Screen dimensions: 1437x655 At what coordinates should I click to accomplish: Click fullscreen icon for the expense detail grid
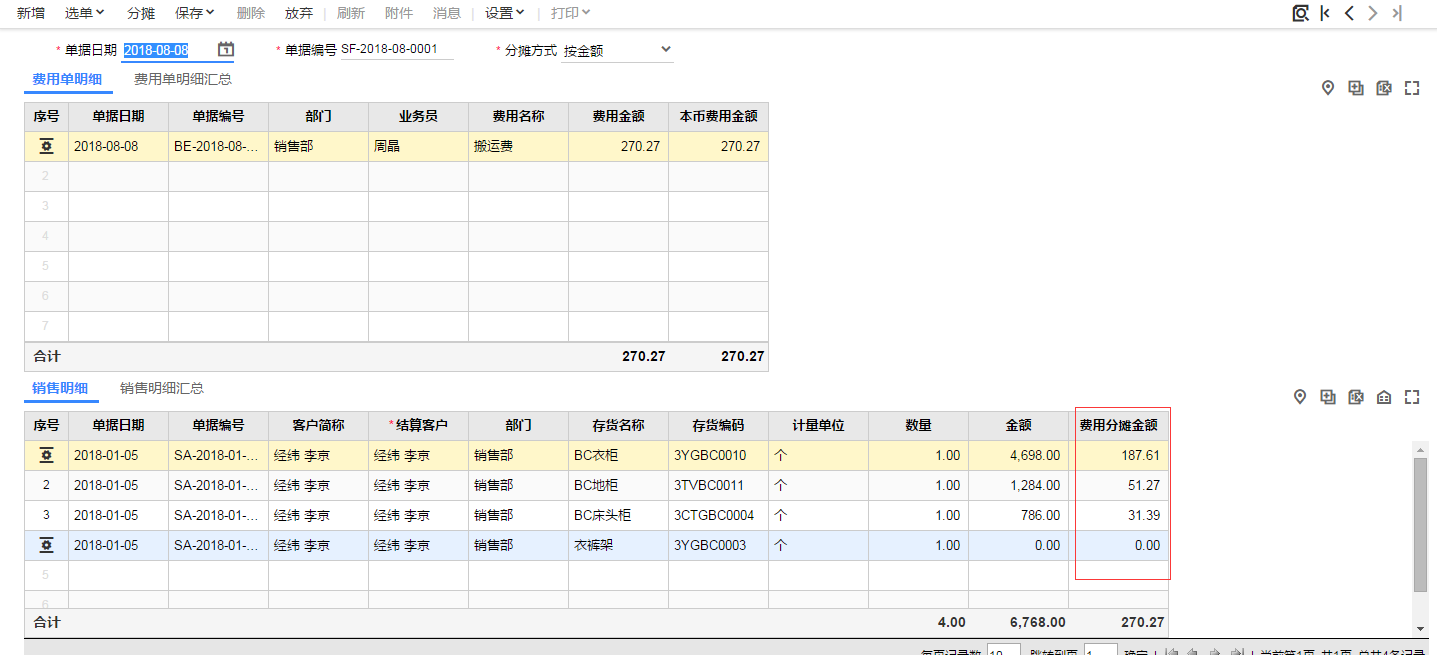coord(1412,88)
